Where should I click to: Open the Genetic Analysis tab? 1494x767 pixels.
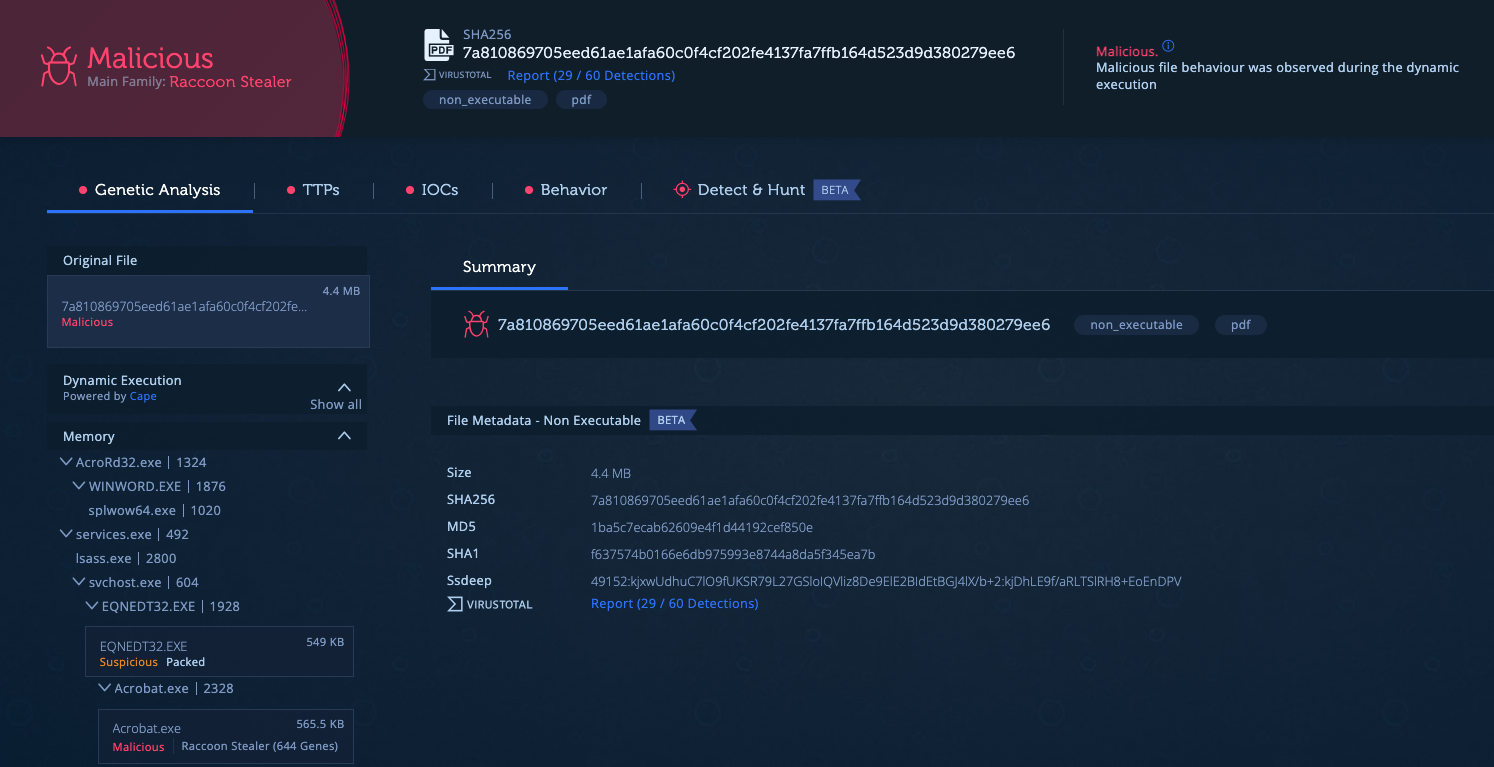[149, 190]
